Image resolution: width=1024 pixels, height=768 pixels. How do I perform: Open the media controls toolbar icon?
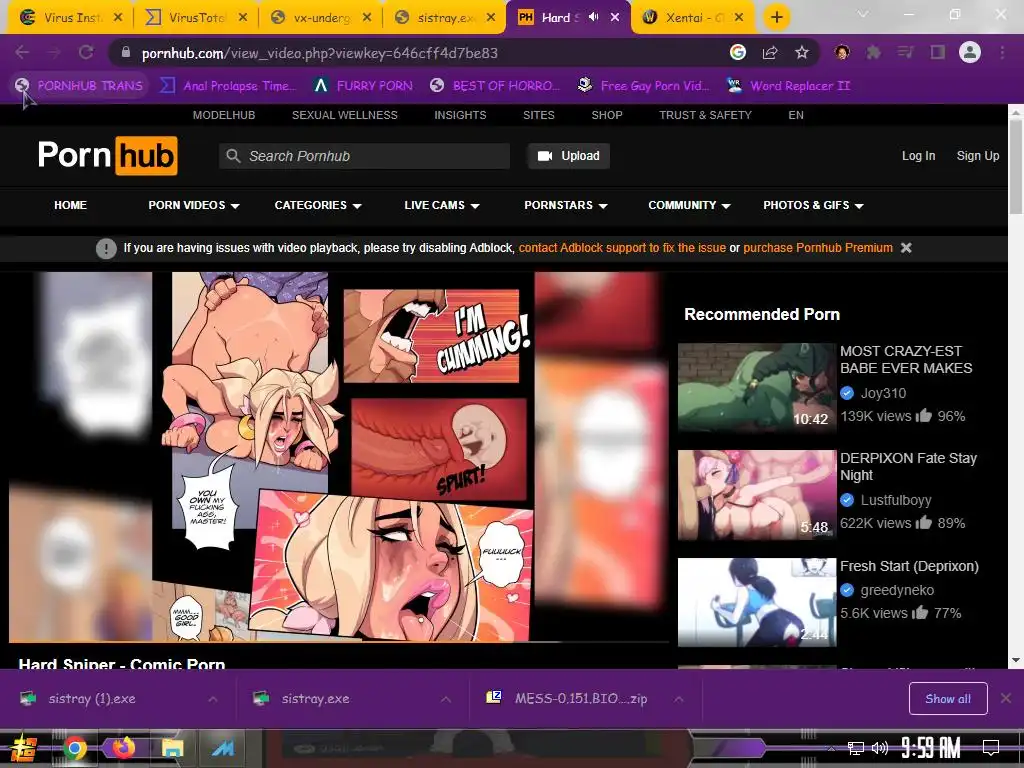[x=906, y=52]
